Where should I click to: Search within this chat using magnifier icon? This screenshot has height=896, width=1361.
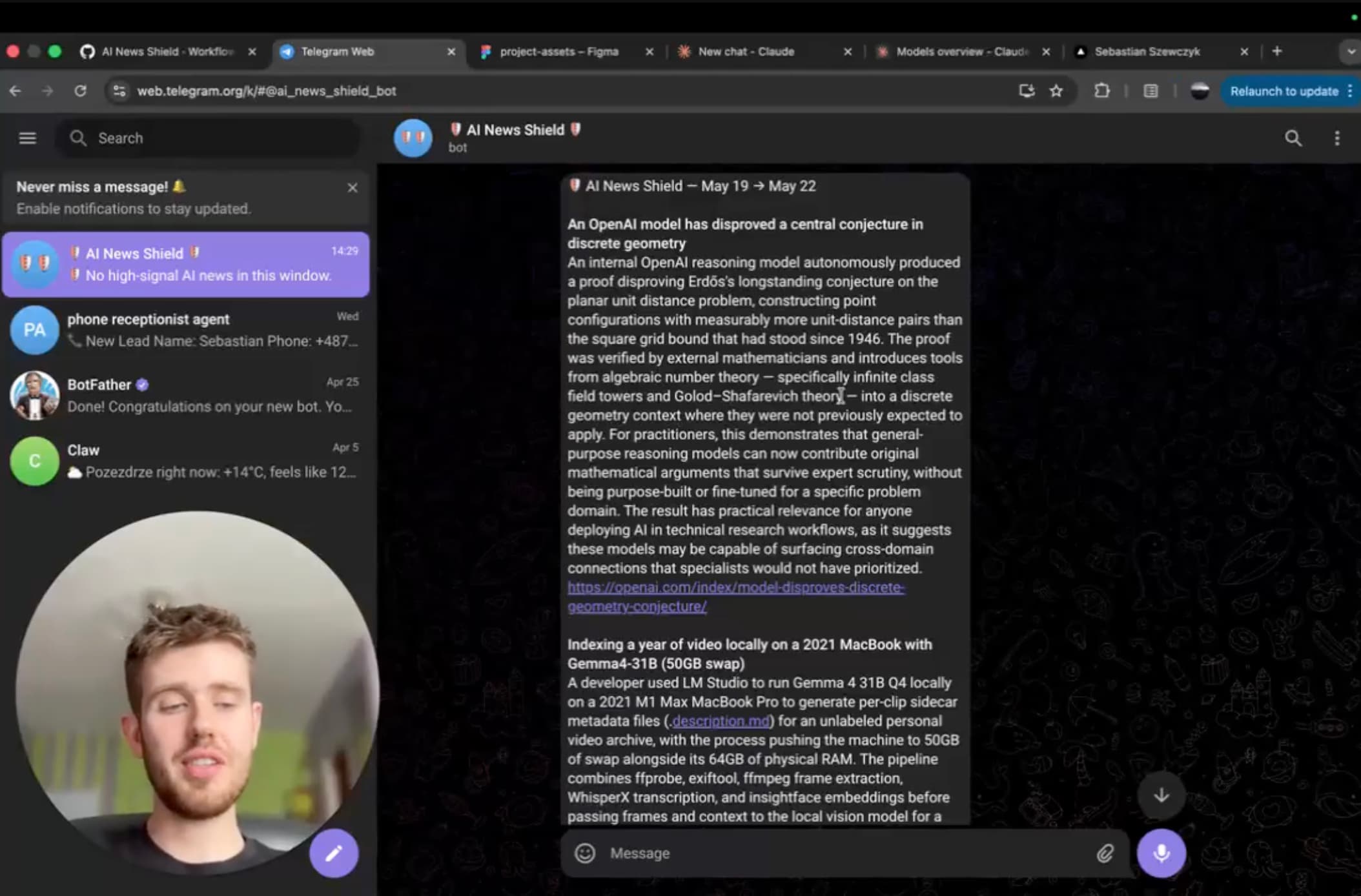[1293, 138]
